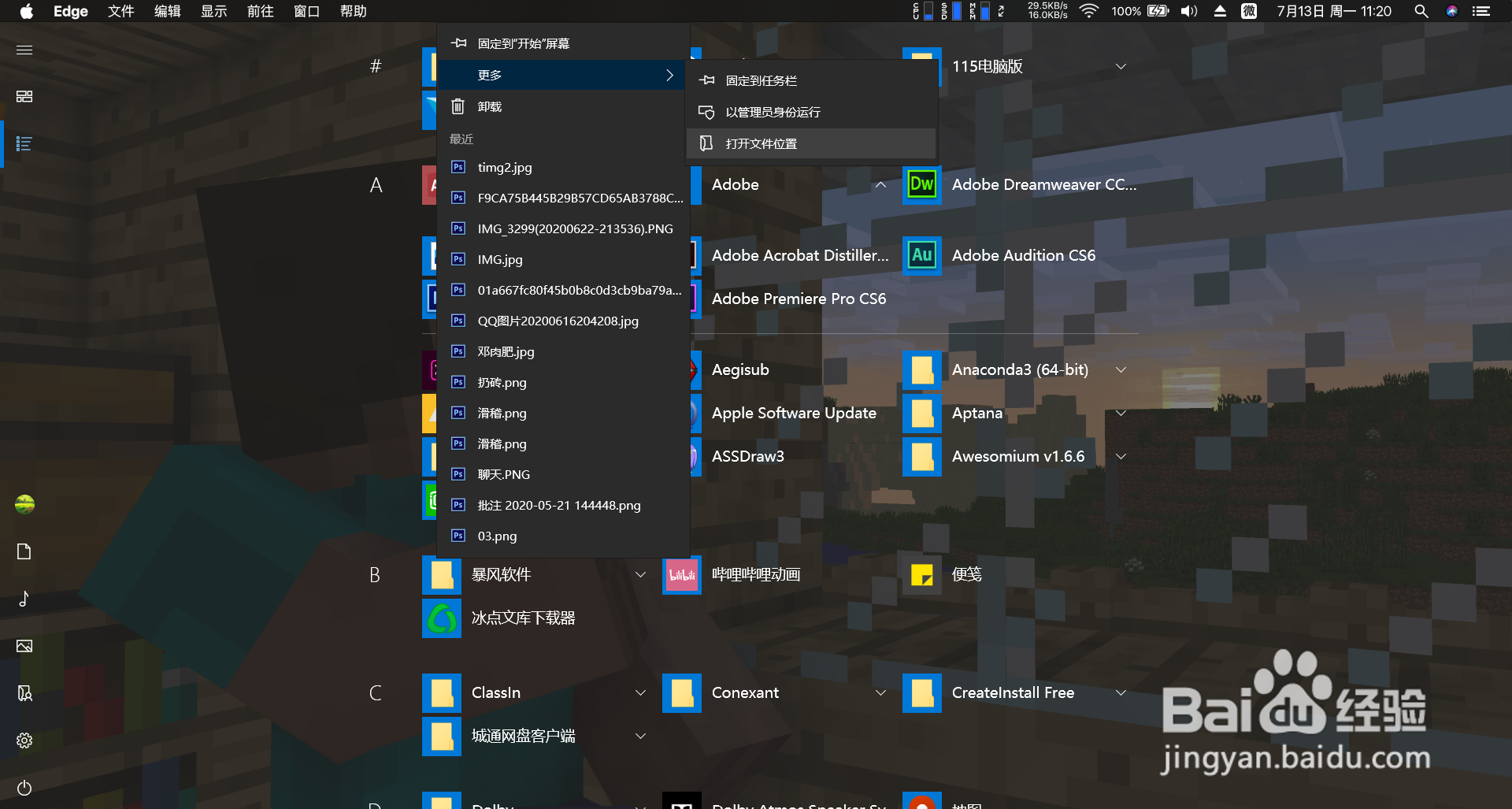This screenshot has width=1512, height=809.
Task: Select 以管理员身份运行 in submenu
Action: (x=811, y=112)
